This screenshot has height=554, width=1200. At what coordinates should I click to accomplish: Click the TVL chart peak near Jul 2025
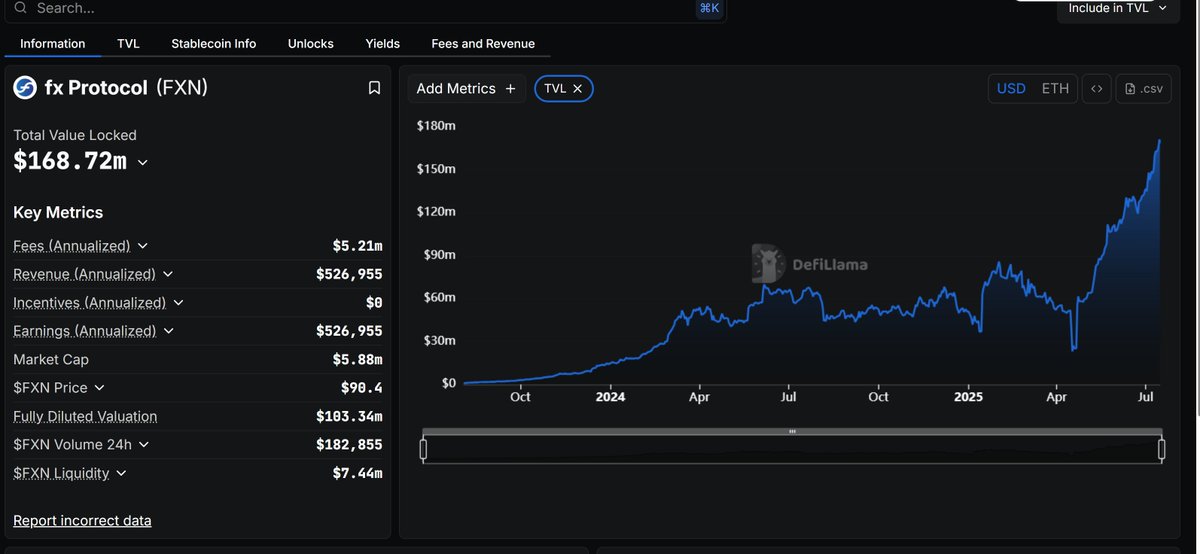pyautogui.click(x=1159, y=142)
